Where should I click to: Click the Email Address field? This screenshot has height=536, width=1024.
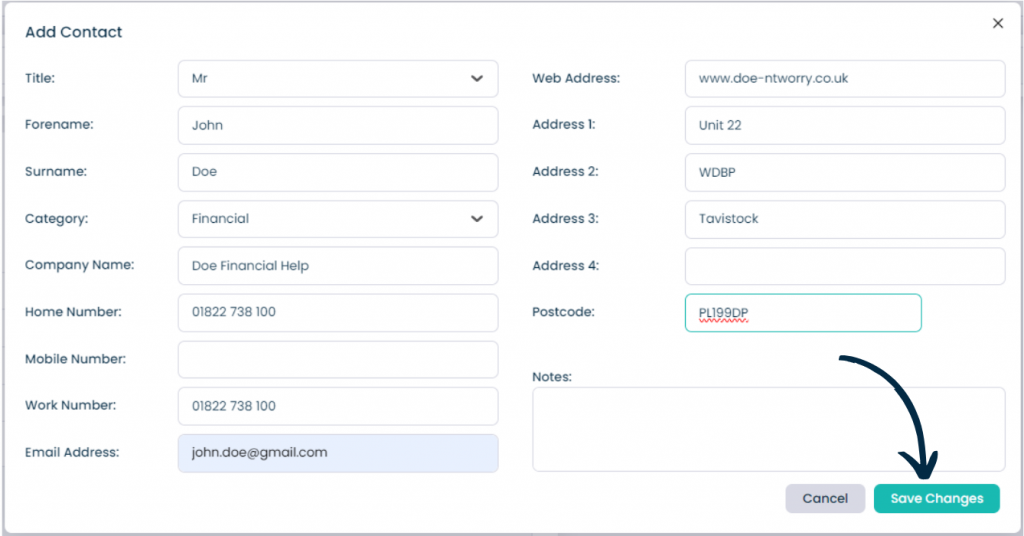click(x=338, y=453)
